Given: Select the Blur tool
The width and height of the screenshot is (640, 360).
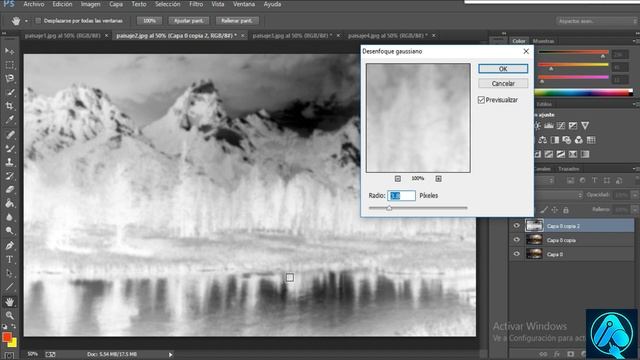Looking at the screenshot, I should tap(9, 218).
